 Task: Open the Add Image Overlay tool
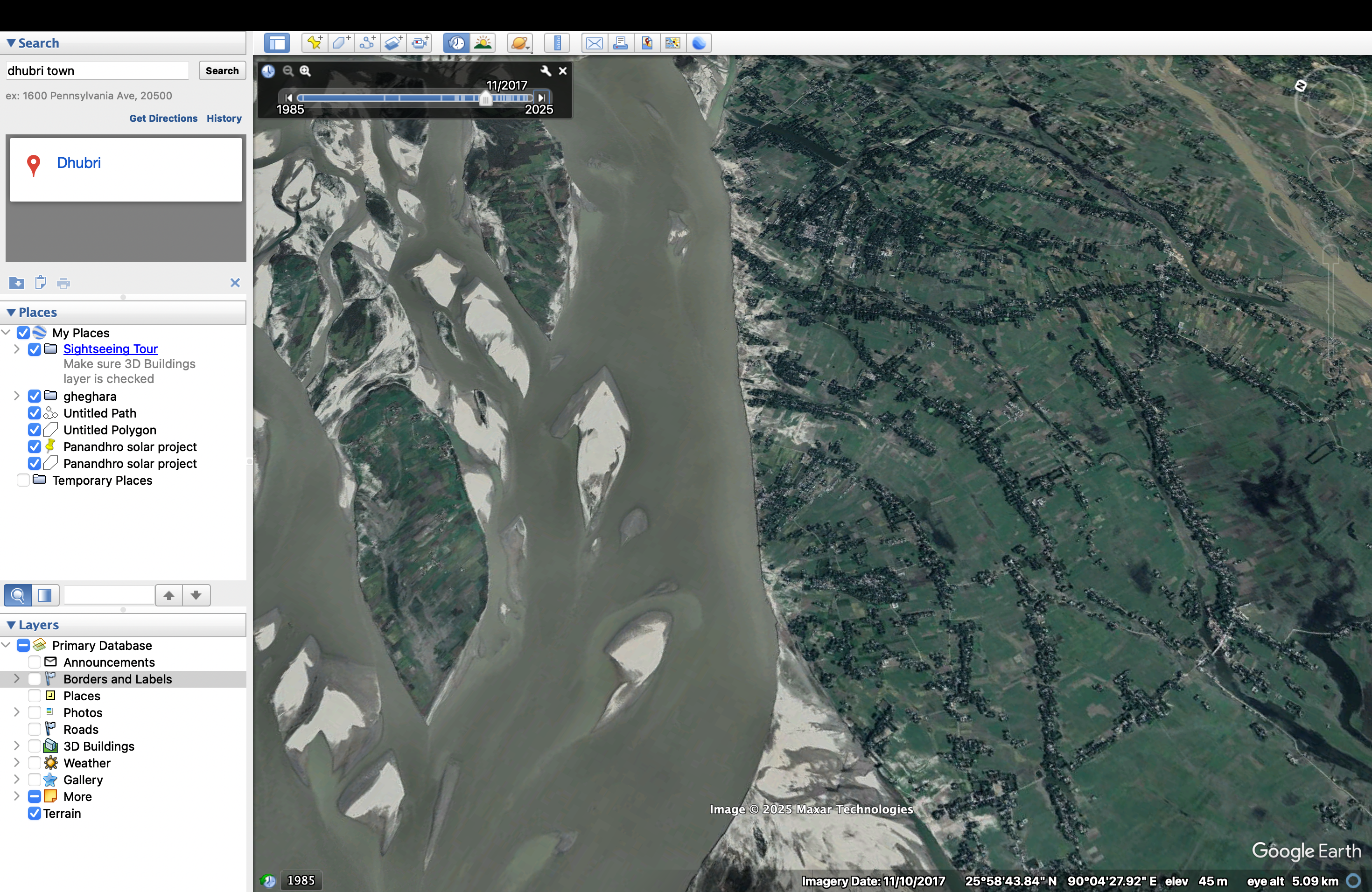pyautogui.click(x=394, y=42)
